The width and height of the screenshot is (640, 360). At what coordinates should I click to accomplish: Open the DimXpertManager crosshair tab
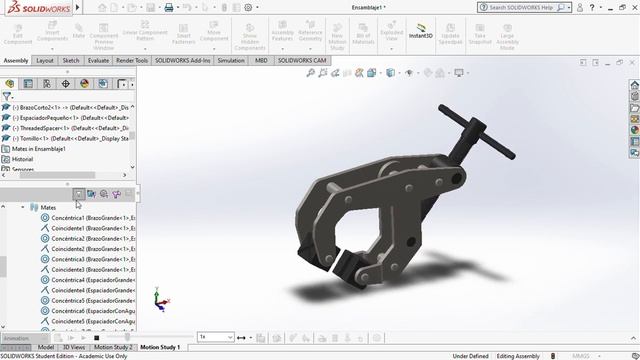[x=65, y=84]
